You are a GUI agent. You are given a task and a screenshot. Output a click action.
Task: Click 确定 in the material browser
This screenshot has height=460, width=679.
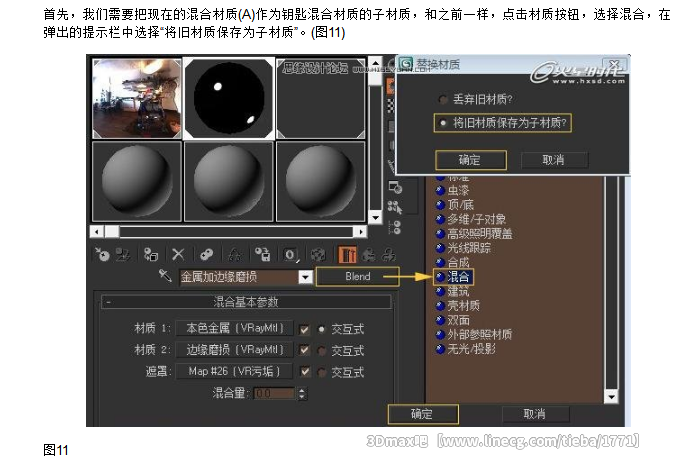[x=423, y=414]
